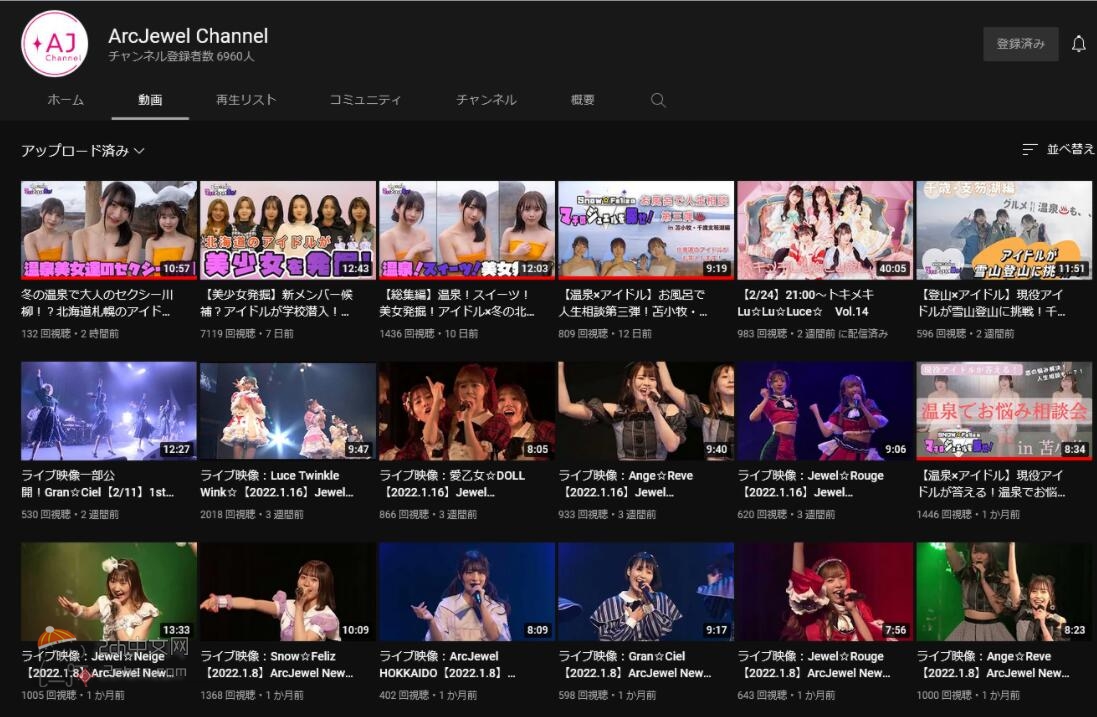Select the 動画 tab

(x=150, y=100)
